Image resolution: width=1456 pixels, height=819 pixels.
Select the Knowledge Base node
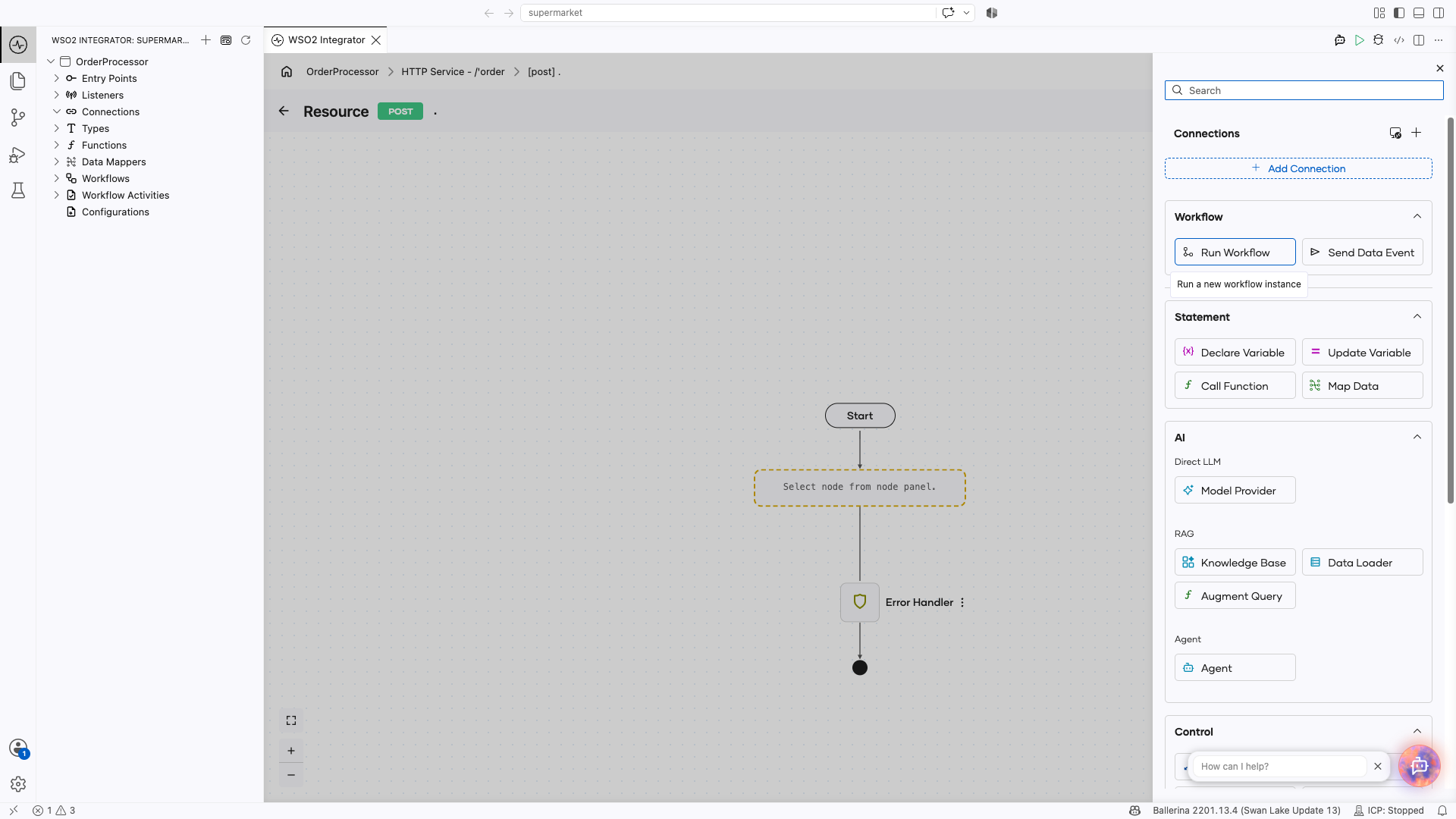point(1235,563)
